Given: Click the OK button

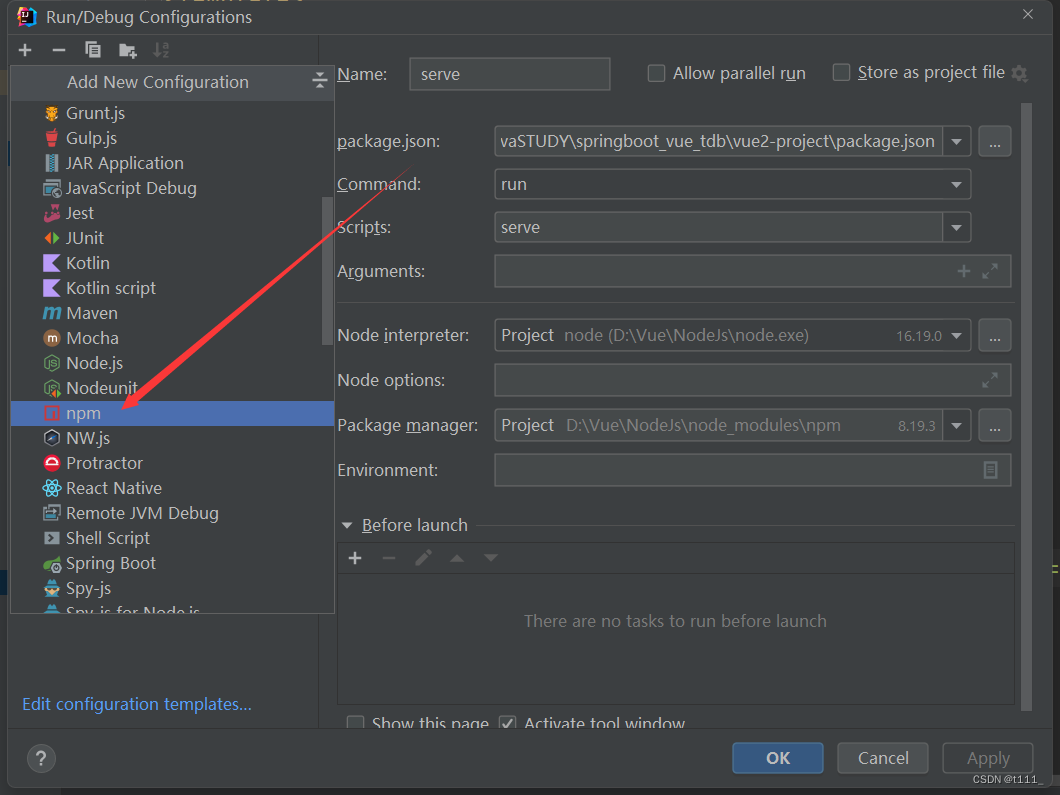Looking at the screenshot, I should (777, 758).
